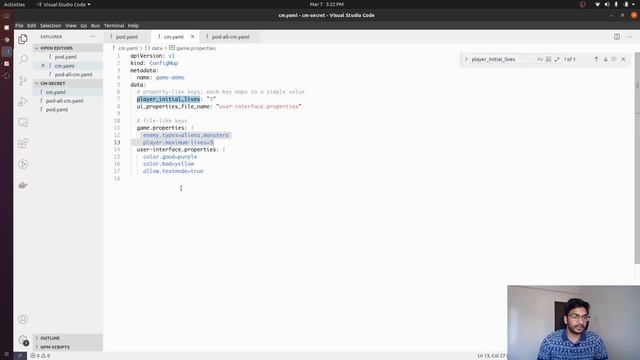Screen dimensions: 640x360
Task: Go to previous match in find widget
Action: (596, 59)
